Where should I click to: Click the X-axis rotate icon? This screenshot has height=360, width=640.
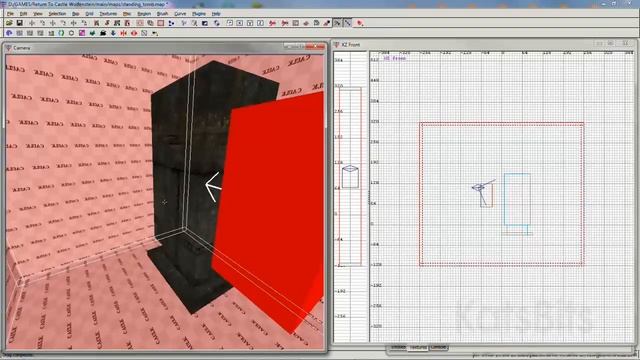[x=42, y=23]
